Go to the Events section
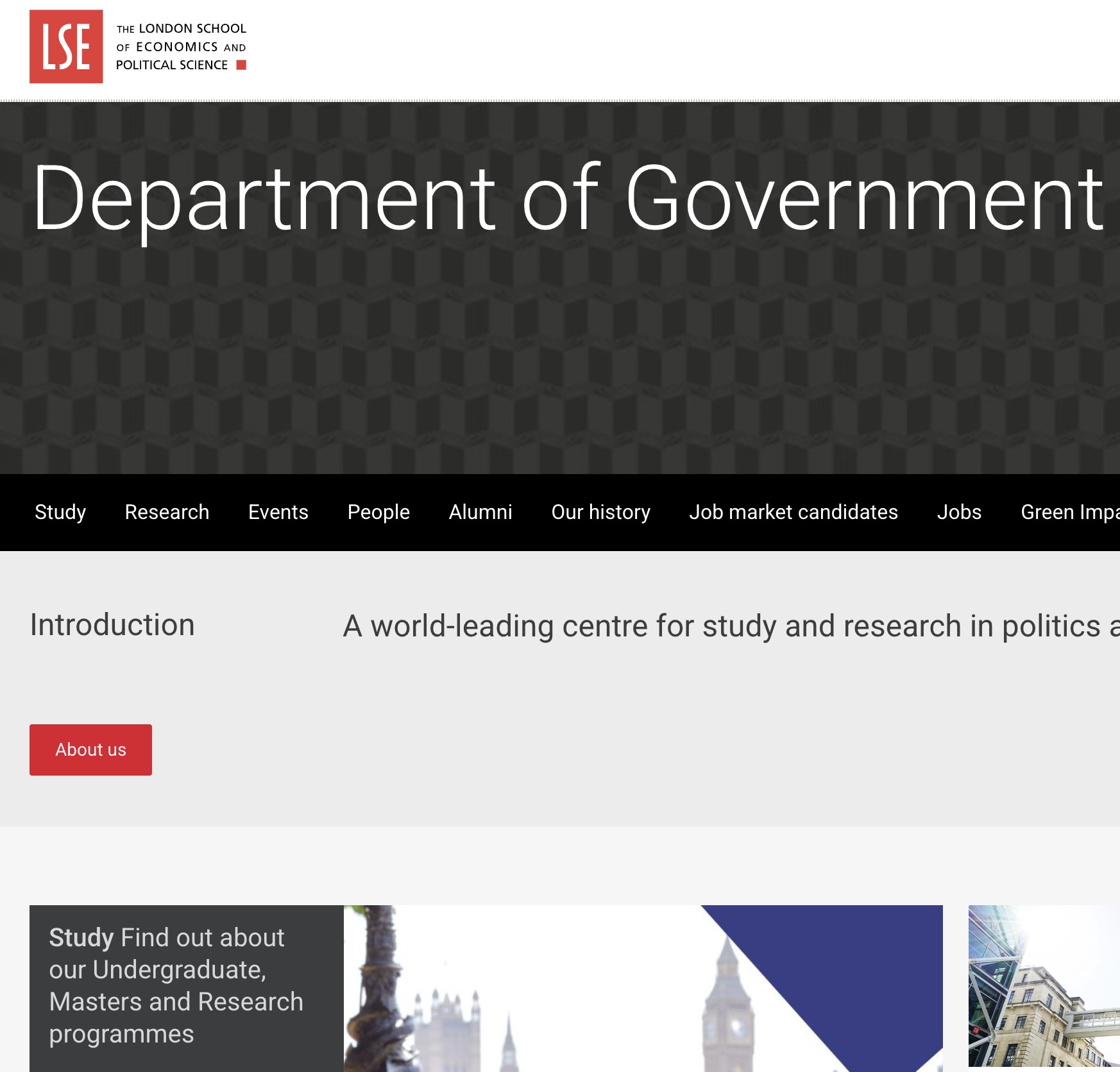 [278, 512]
